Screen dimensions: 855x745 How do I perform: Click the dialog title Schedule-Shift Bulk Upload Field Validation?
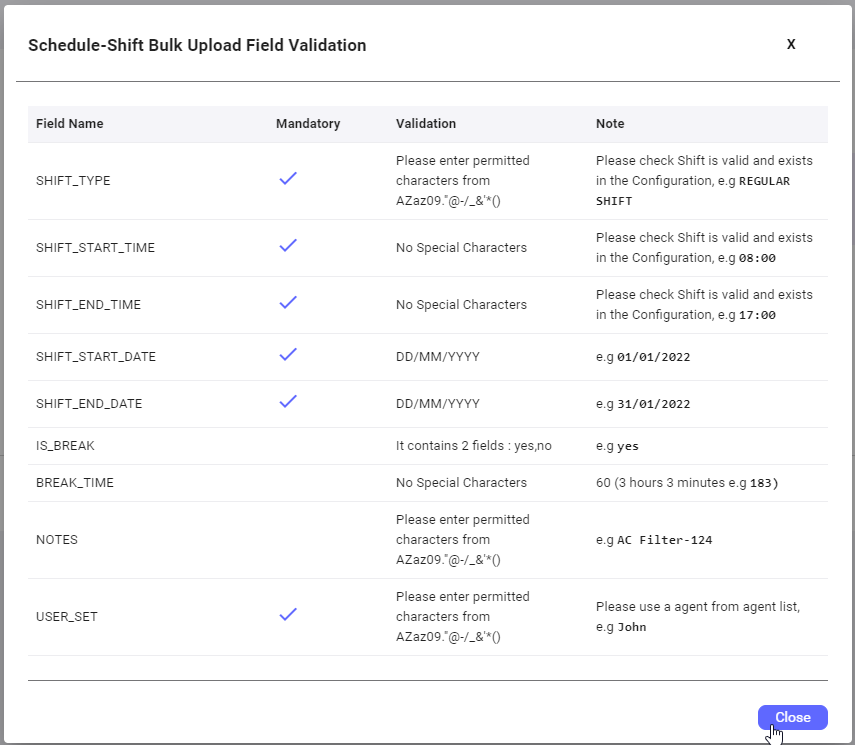[x=197, y=45]
